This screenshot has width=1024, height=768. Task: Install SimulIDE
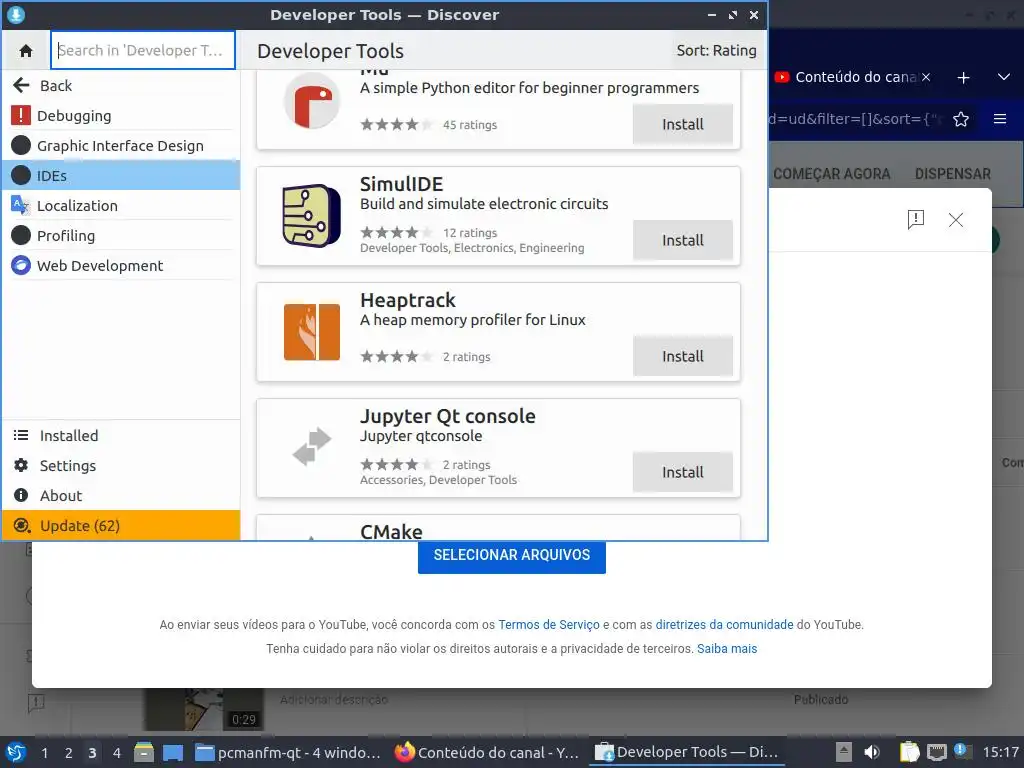coord(682,240)
